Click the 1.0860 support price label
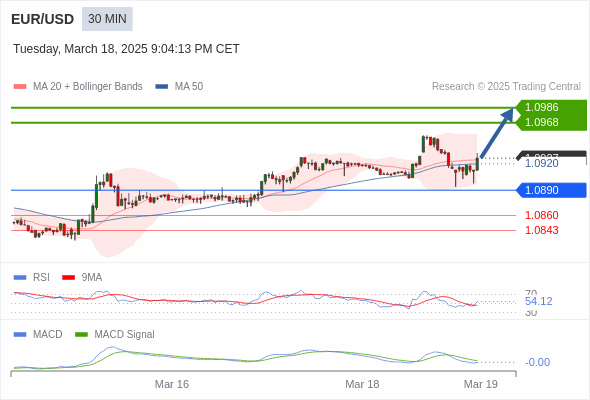 pos(541,215)
